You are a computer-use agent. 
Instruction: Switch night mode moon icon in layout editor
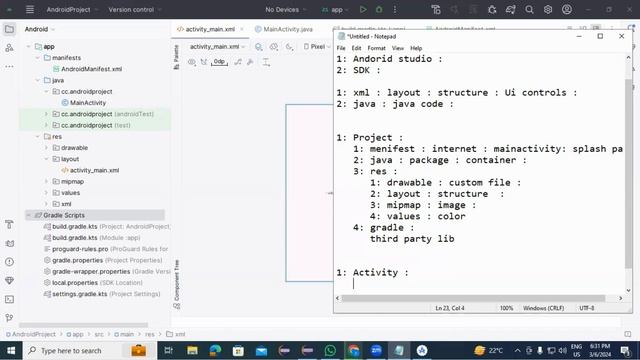[289, 47]
